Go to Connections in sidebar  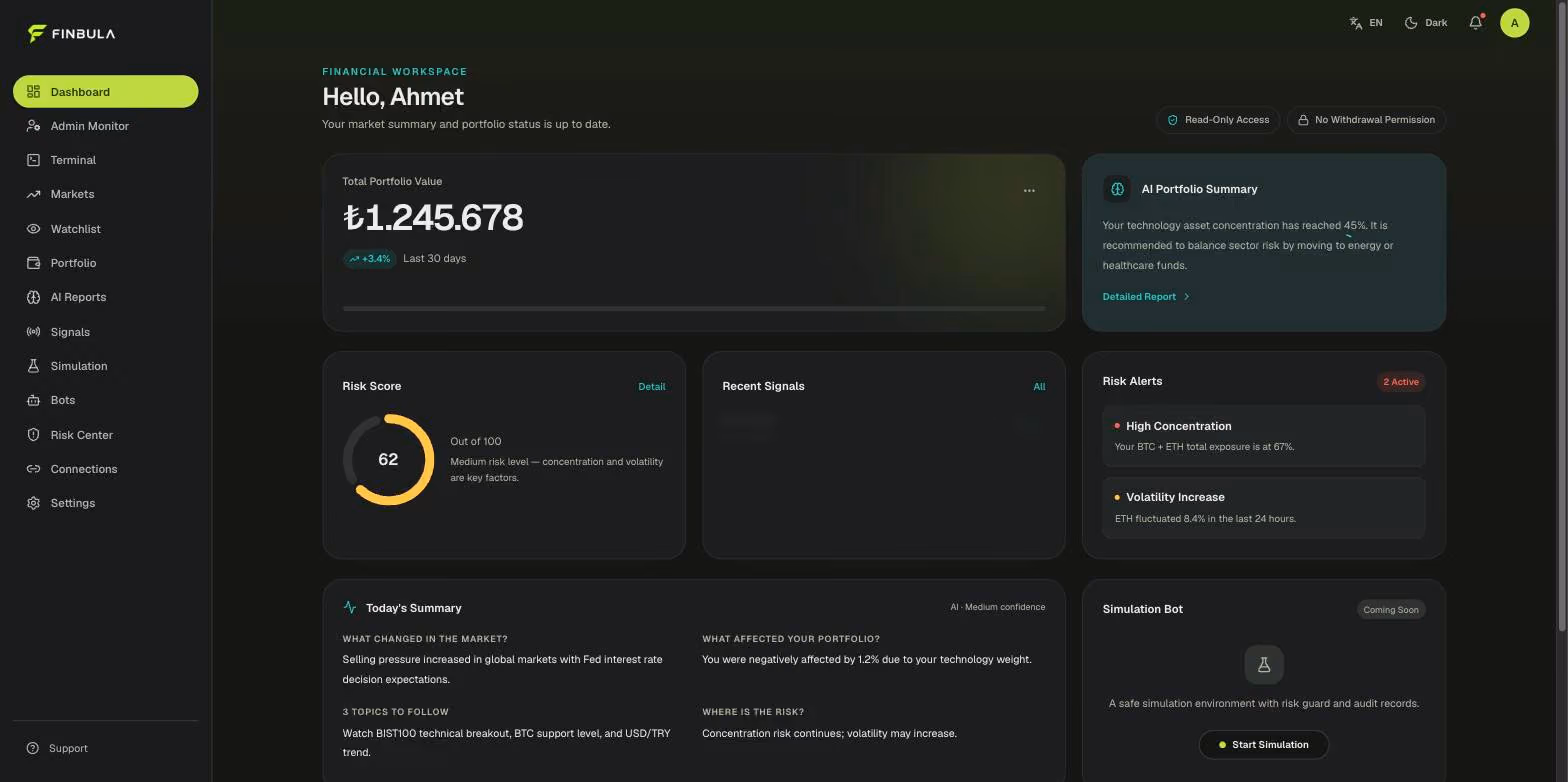coord(105,469)
